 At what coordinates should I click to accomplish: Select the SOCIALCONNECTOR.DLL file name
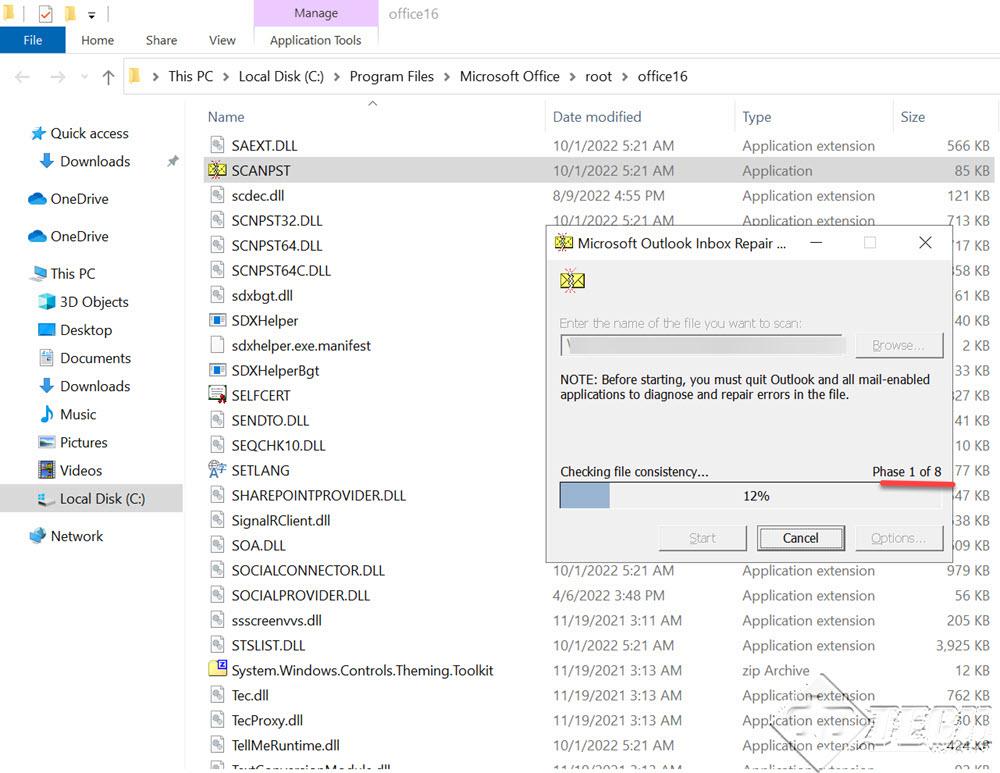(x=308, y=570)
